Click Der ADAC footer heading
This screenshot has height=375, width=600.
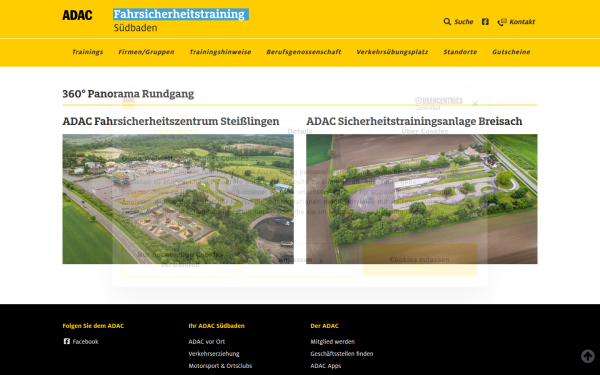(324, 326)
